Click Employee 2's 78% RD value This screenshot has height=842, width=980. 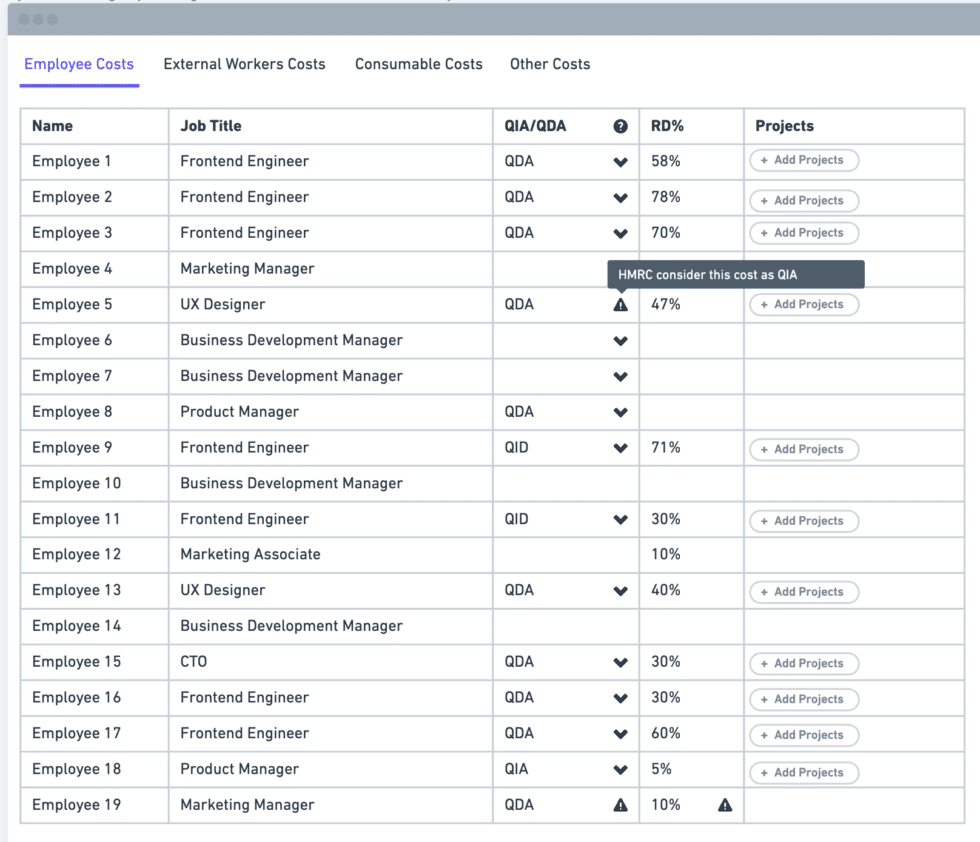point(666,197)
